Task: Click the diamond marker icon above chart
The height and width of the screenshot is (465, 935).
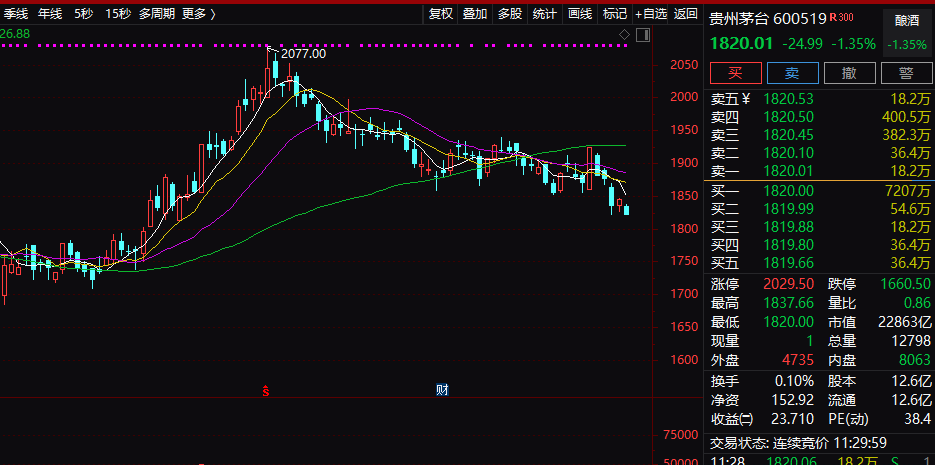Action: (x=624, y=35)
